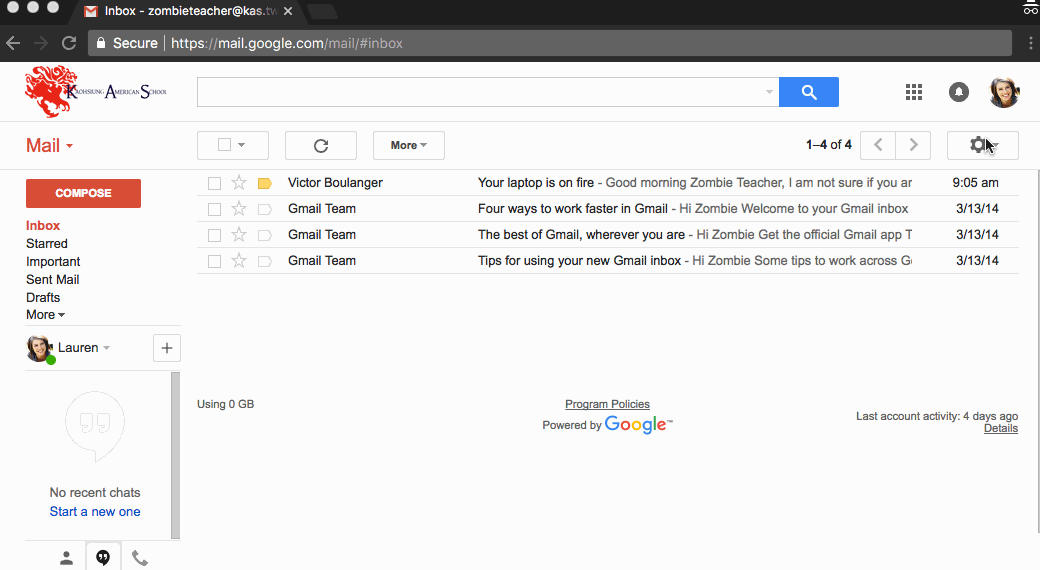Click the Google logo in the footer

click(638, 425)
